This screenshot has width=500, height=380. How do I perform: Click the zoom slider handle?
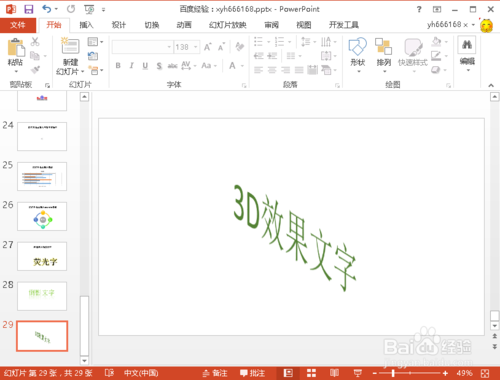click(393, 373)
